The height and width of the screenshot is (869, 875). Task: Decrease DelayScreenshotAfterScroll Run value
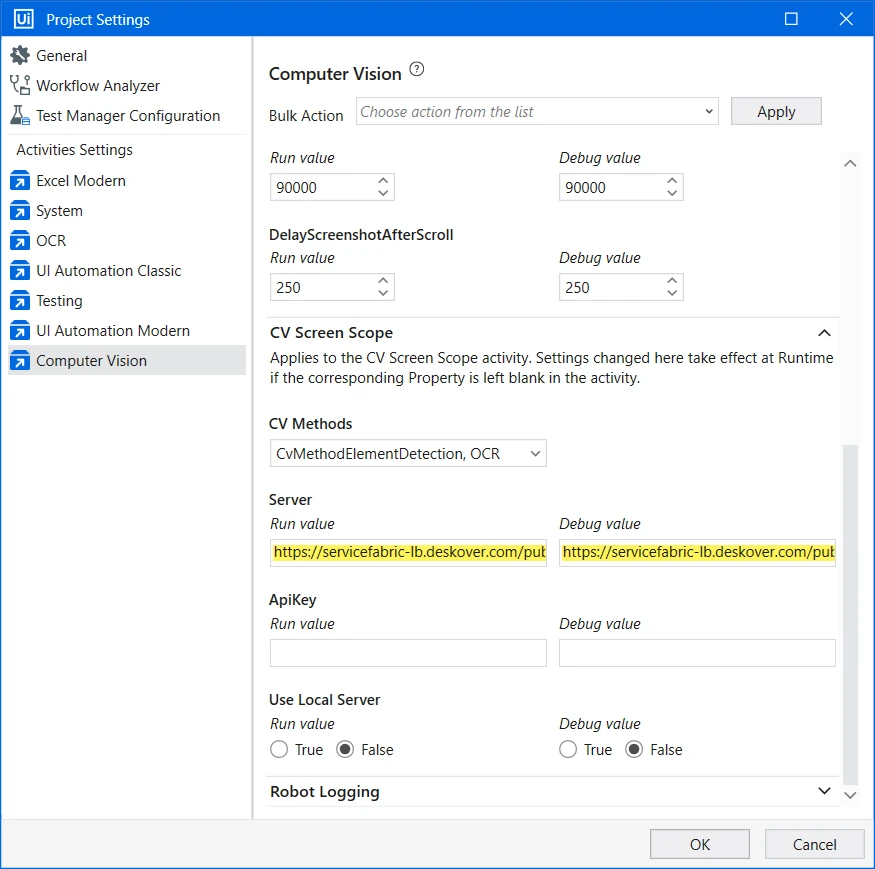coord(383,292)
